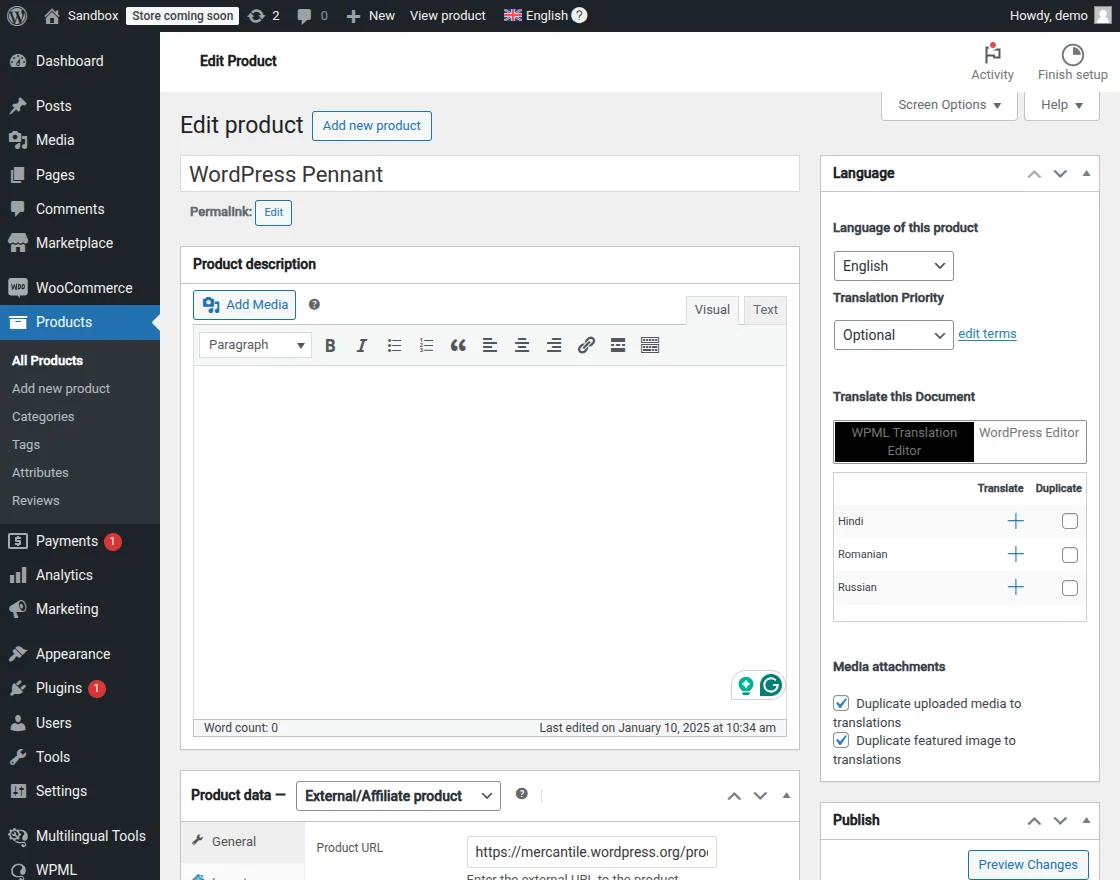The image size is (1120, 880).
Task: Change the External/Affiliate product type dropdown
Action: (x=398, y=796)
